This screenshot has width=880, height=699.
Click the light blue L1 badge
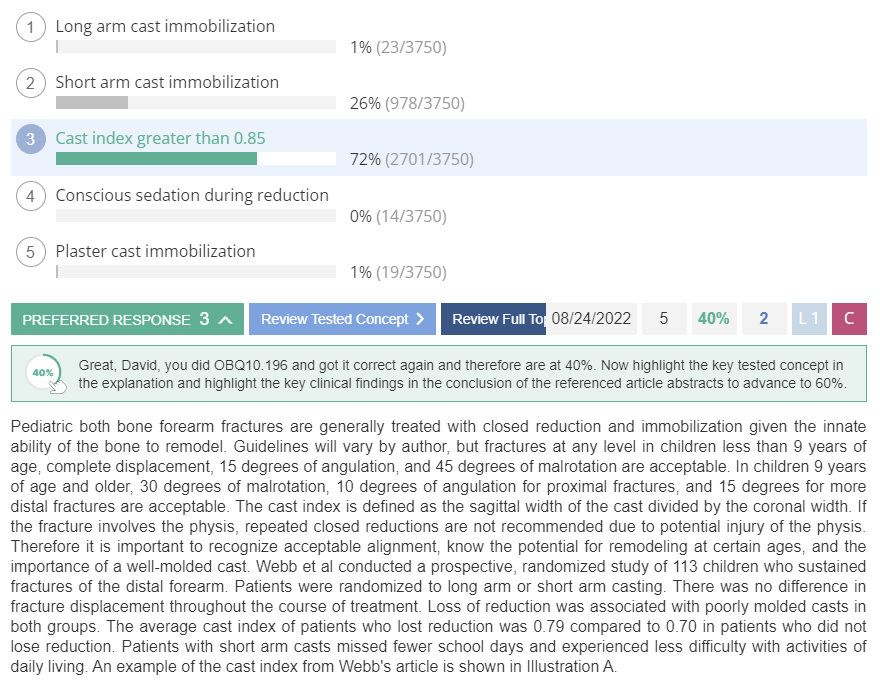pyautogui.click(x=809, y=319)
